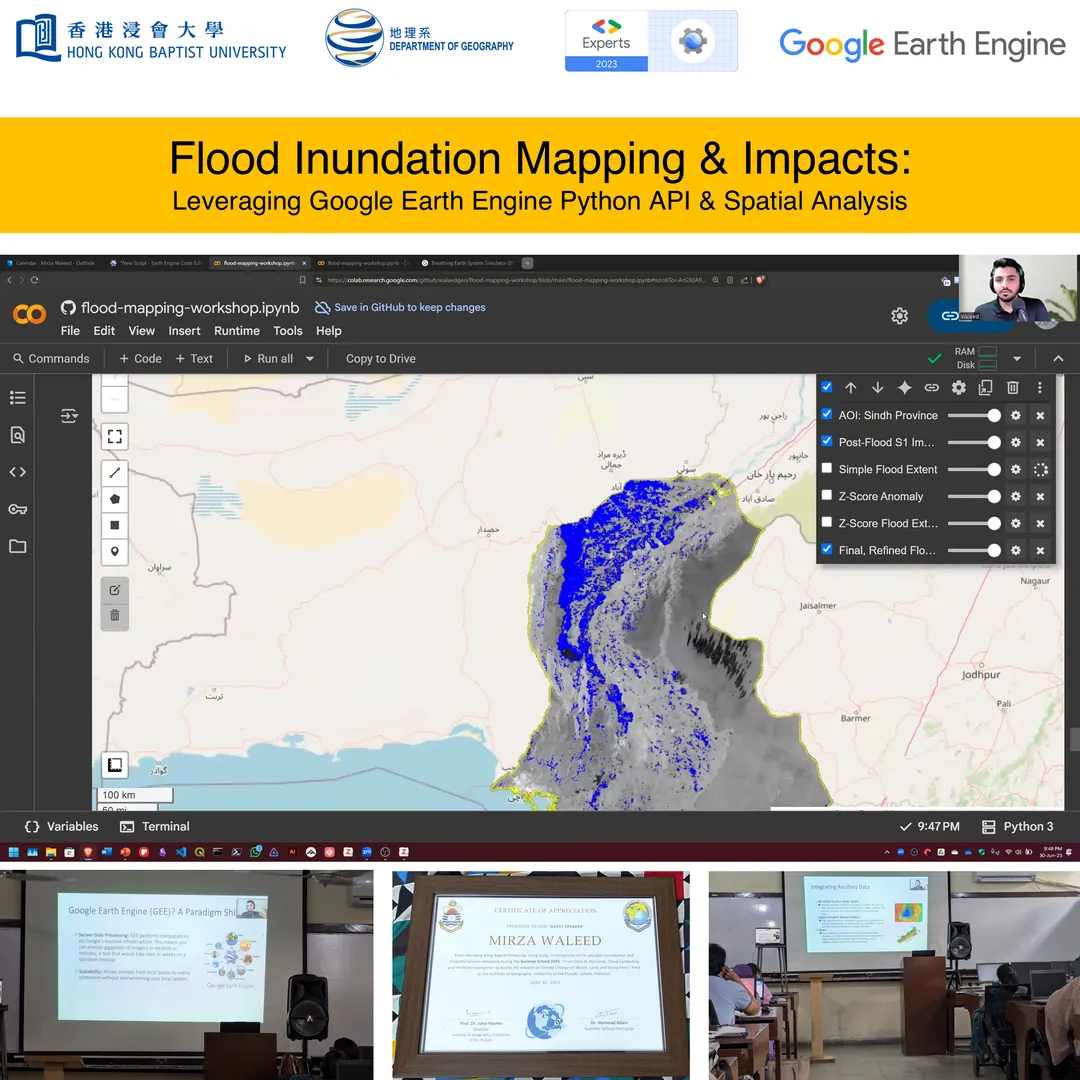The image size is (1080, 1080).
Task: Open settings gear for Z-Score Anomaly layer
Action: point(1015,496)
